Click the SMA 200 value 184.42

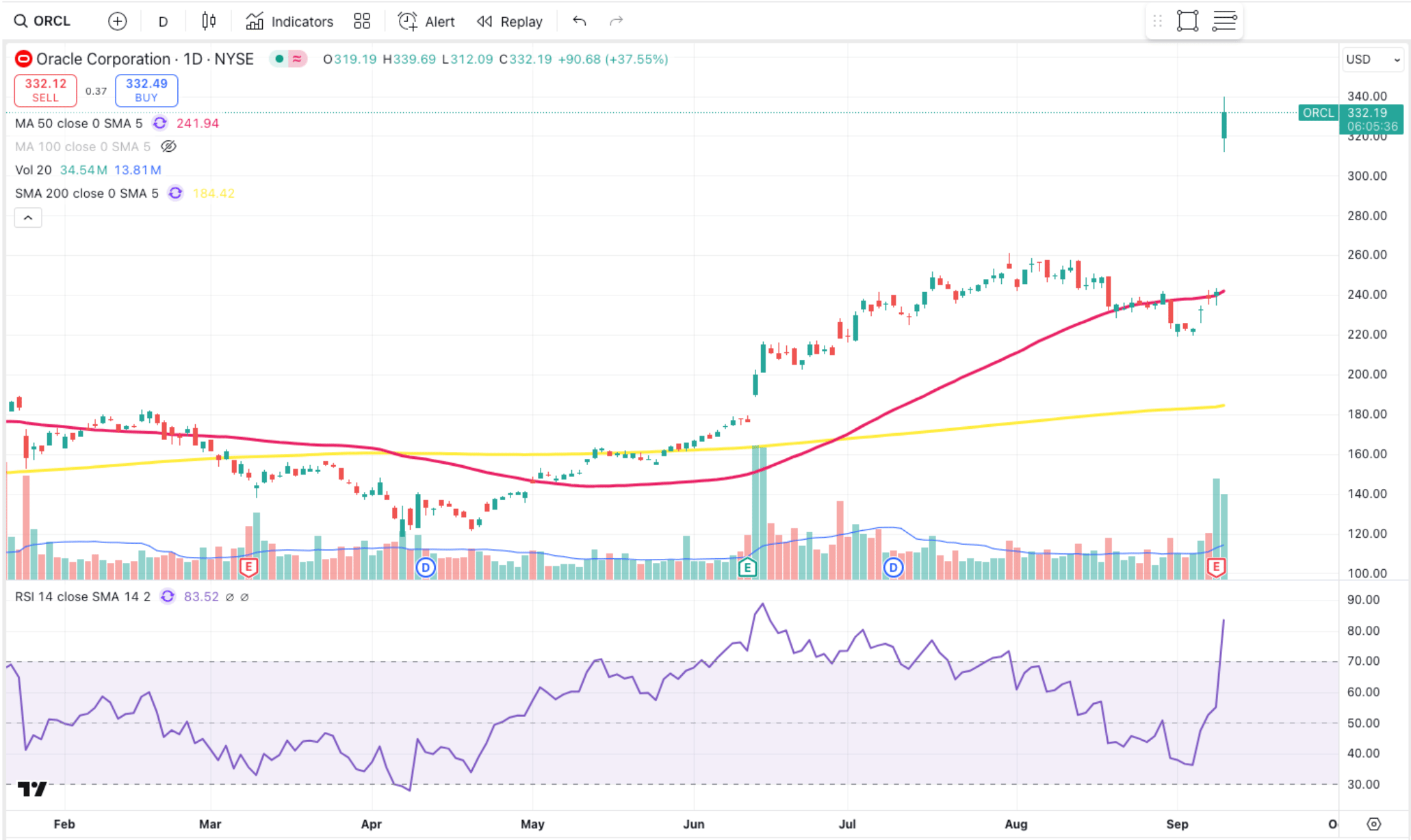[213, 193]
